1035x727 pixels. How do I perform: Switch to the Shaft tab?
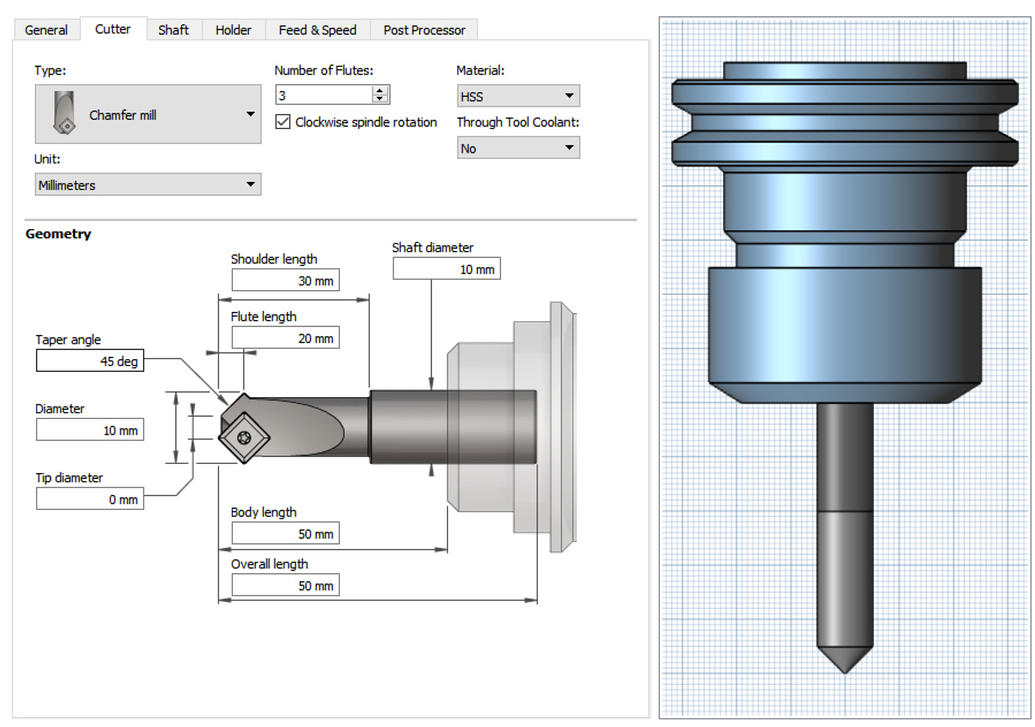[173, 29]
